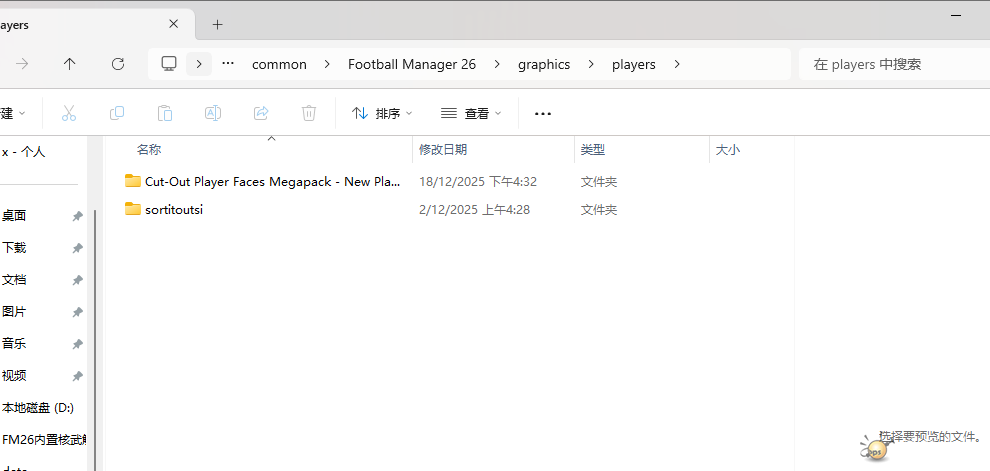990x471 pixels.
Task: Open the 排序 sort dropdown
Action: 382,113
